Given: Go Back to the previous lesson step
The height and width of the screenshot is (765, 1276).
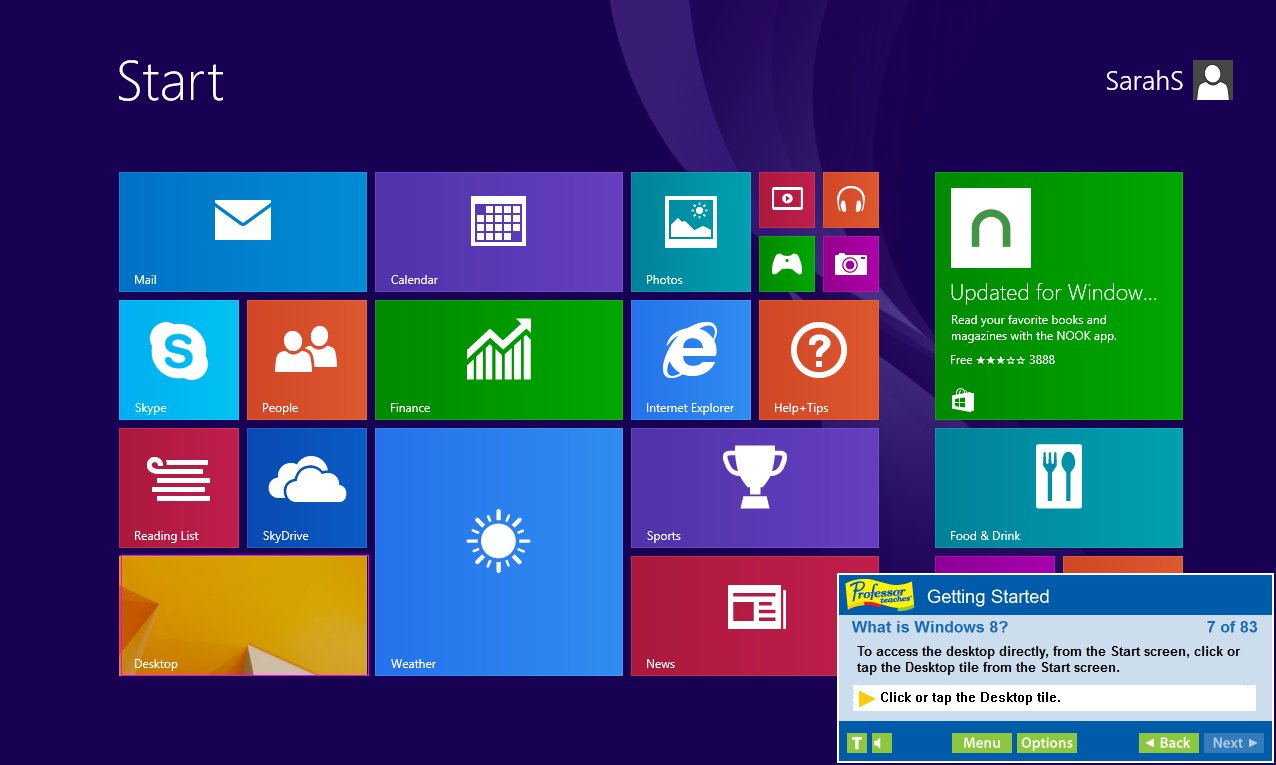Looking at the screenshot, I should pos(1168,743).
